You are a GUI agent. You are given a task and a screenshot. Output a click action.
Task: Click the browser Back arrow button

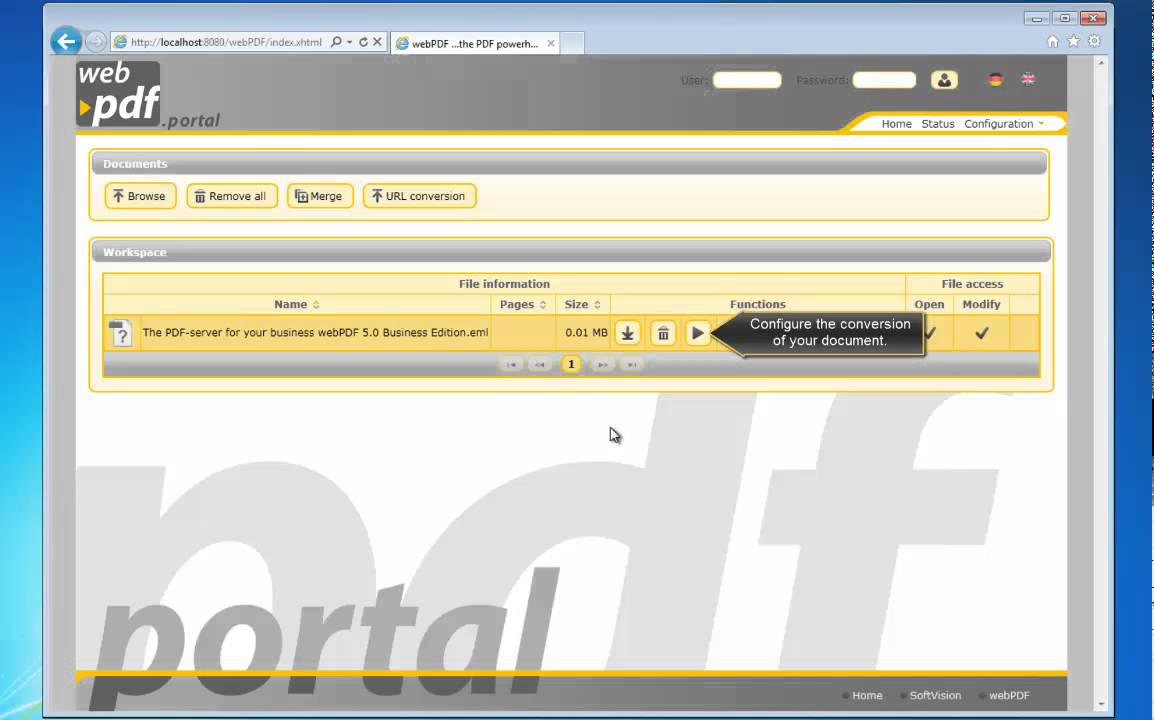coord(66,41)
